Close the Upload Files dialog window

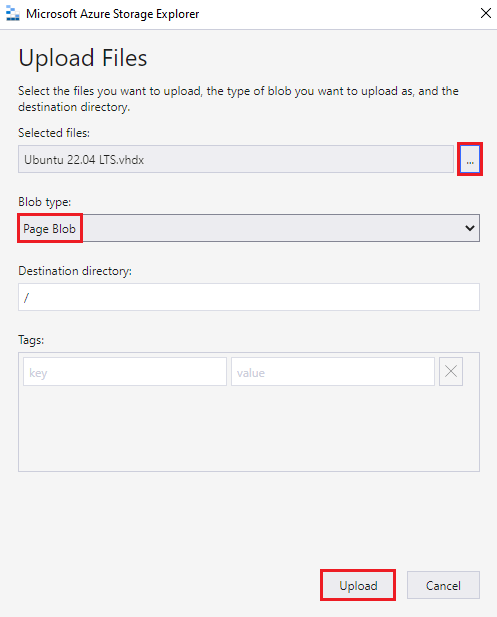[486, 13]
